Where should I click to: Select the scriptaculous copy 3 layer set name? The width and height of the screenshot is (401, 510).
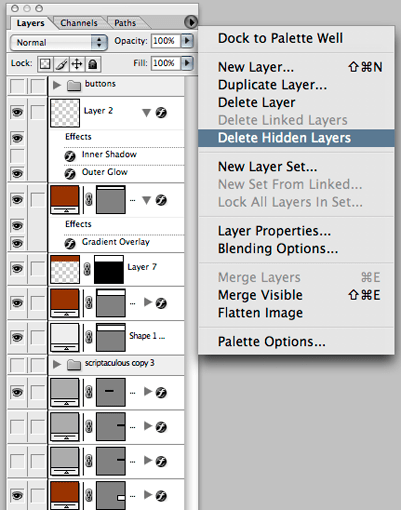tap(119, 363)
